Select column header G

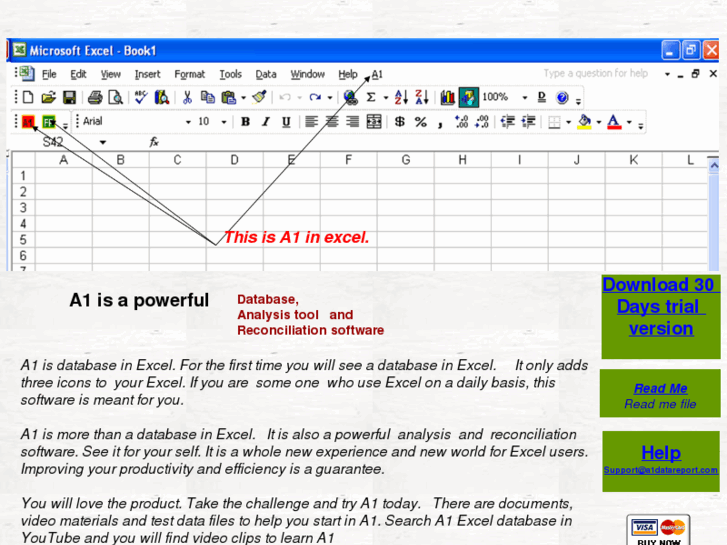406,160
